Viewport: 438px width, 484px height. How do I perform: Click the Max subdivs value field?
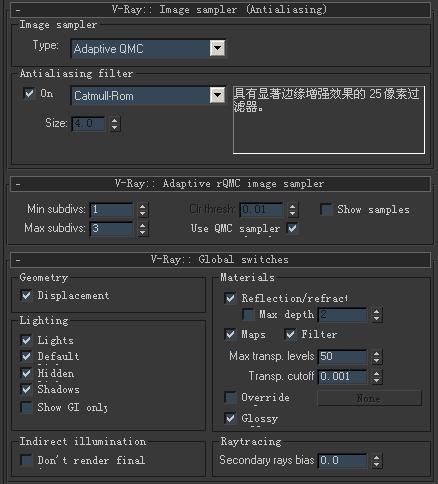[x=112, y=229]
